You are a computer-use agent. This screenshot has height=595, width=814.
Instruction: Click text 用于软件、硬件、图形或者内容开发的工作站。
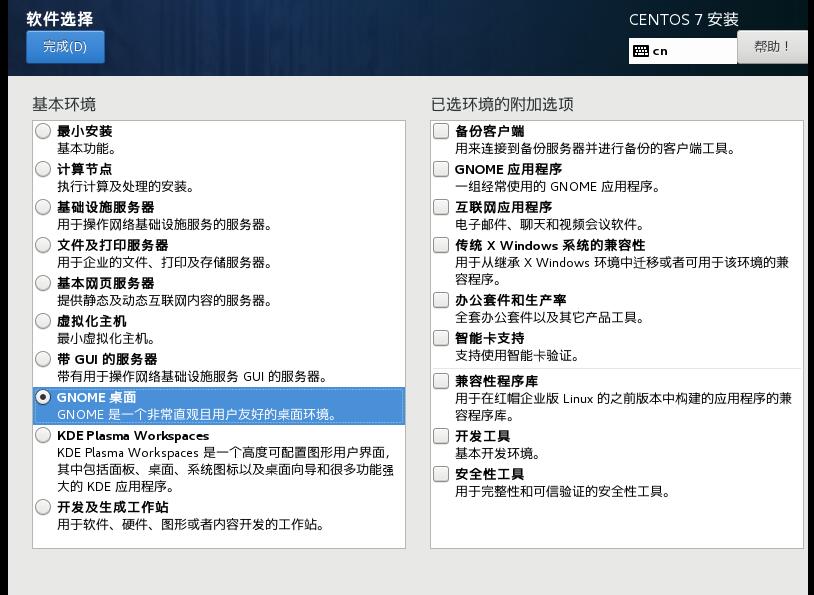click(x=191, y=524)
